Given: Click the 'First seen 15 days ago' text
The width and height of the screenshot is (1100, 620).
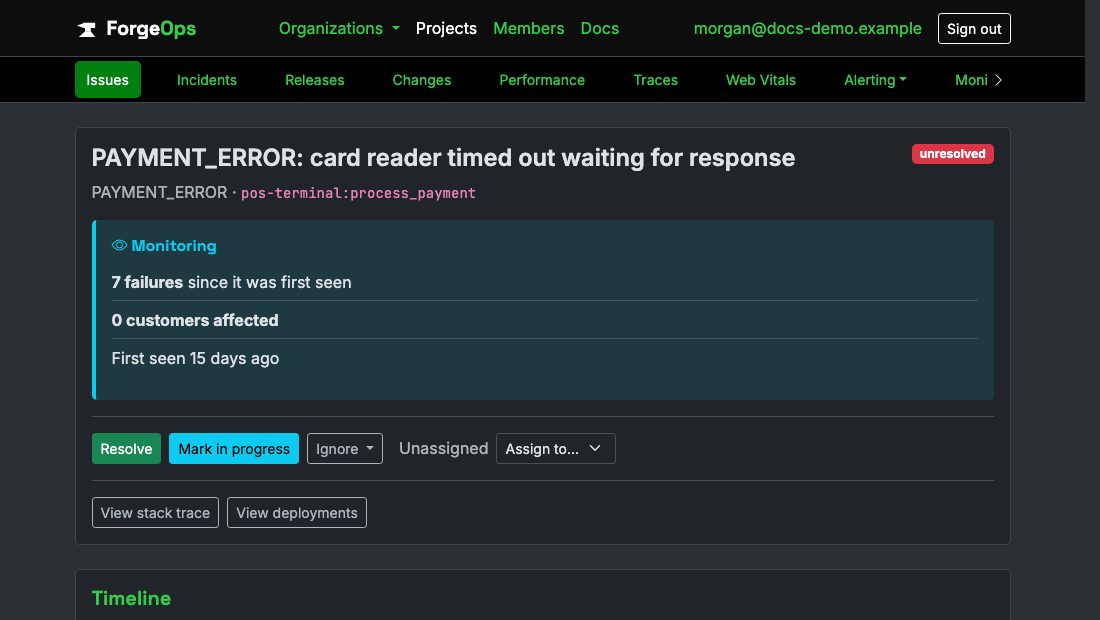Looking at the screenshot, I should tap(195, 358).
